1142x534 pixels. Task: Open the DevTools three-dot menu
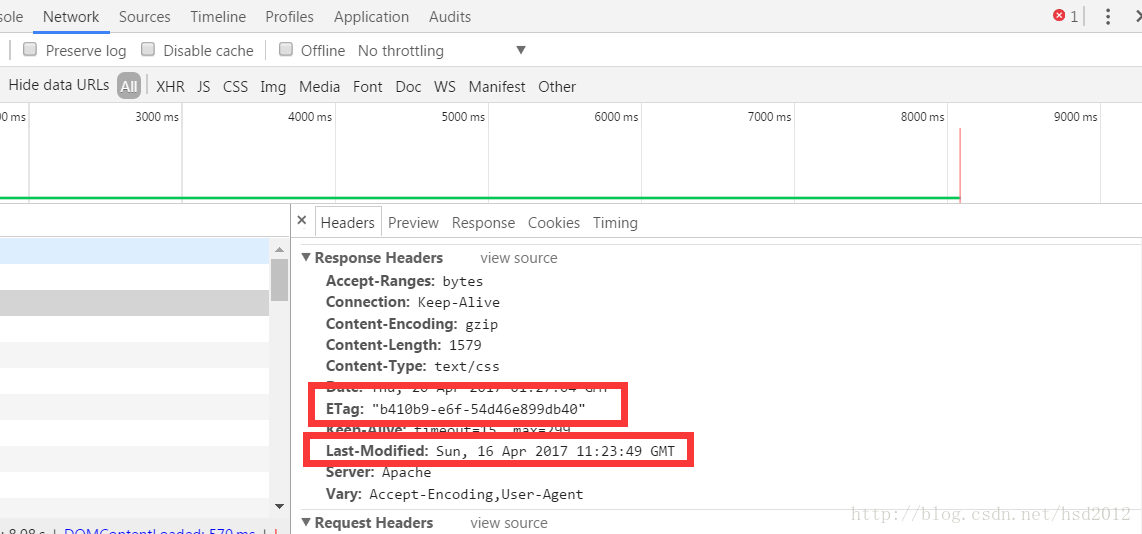(1108, 17)
